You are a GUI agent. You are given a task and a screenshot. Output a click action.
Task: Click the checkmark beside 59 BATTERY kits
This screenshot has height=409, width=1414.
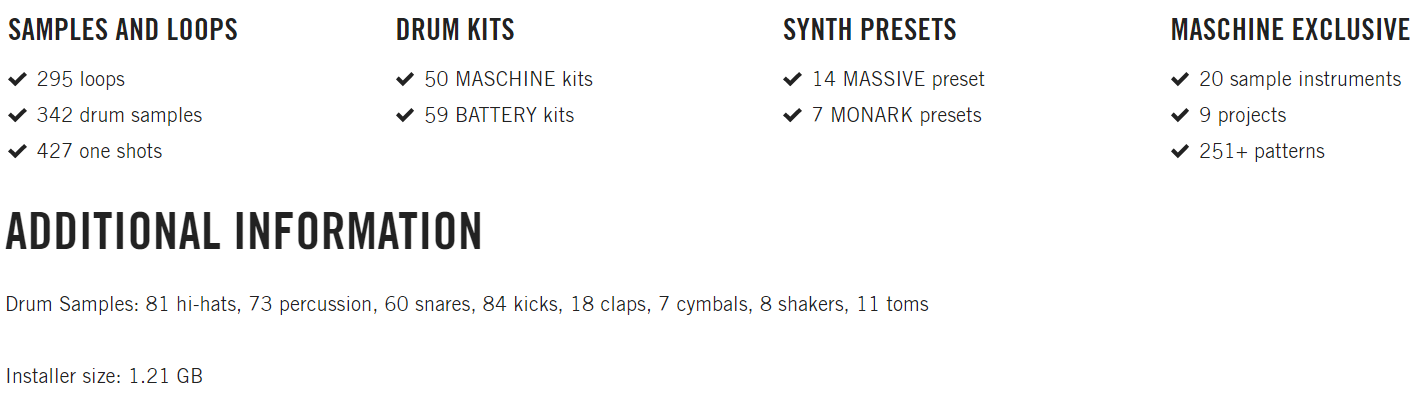tap(404, 115)
